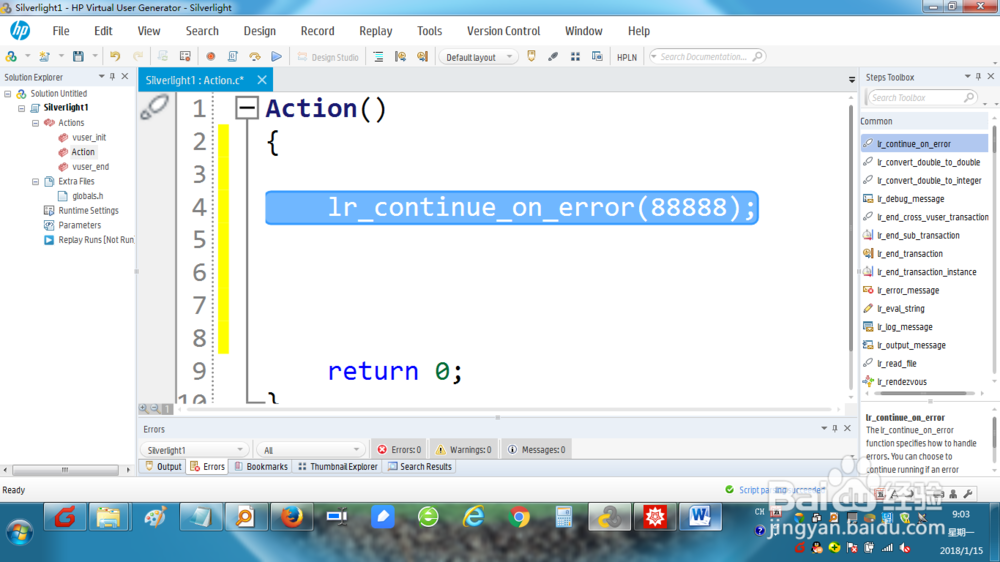
Task: Close the Silverlight1 : Action.c tab
Action: pos(261,80)
